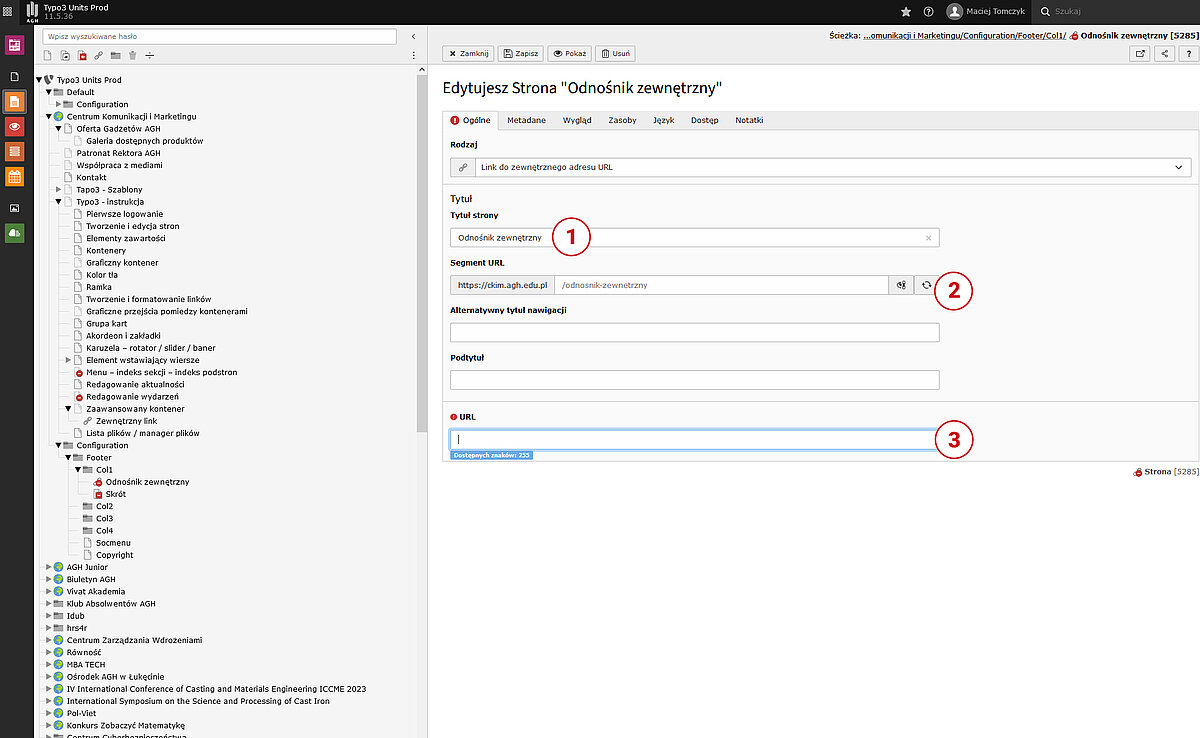
Task: Click the Pokaż preview button
Action: [x=569, y=54]
